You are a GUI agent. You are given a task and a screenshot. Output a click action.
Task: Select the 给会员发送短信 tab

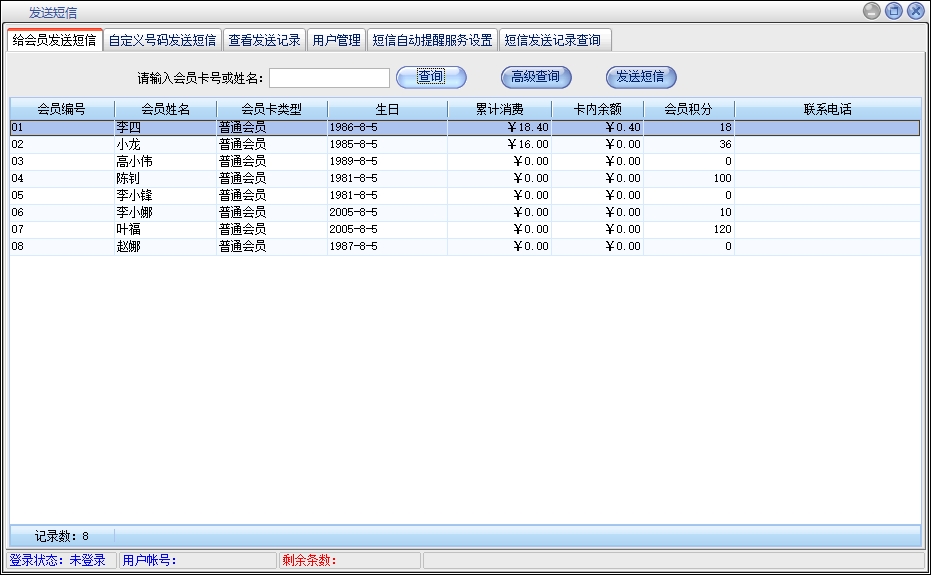point(55,41)
